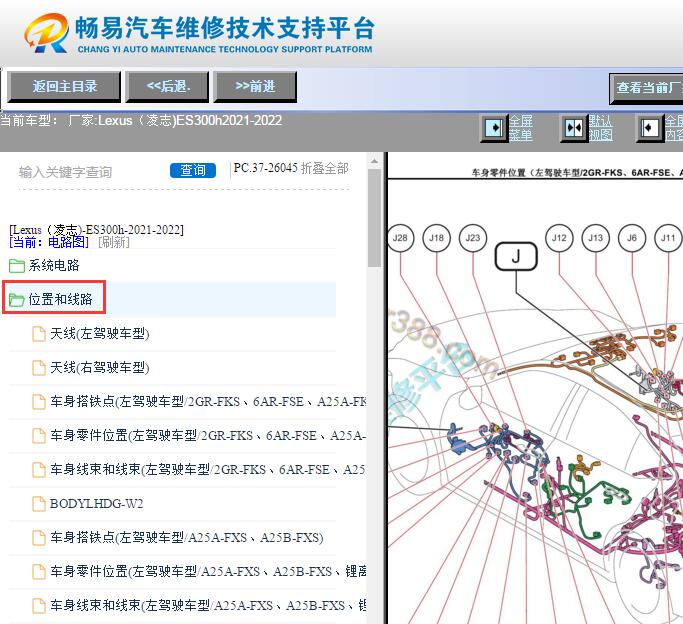
Task: Open 天线(左驾驶车型) document
Action: (100, 334)
